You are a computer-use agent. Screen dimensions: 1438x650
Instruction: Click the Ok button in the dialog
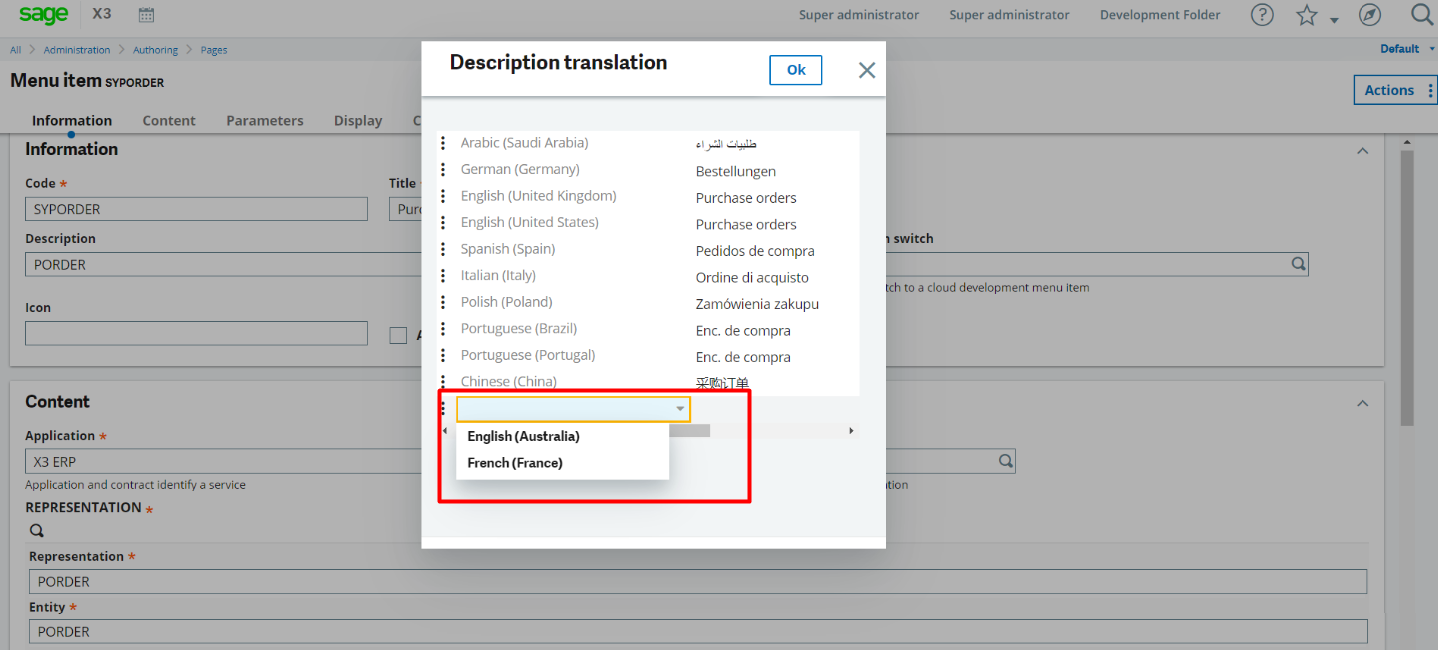point(795,69)
